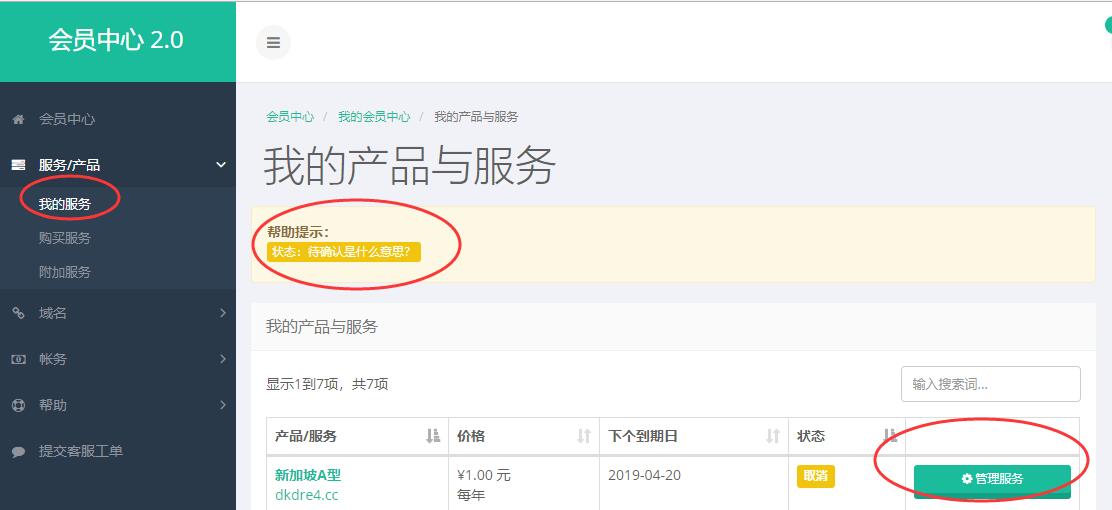The height and width of the screenshot is (510, 1112).
Task: Click the server icon beside 服务/产品
Action: coord(18,165)
